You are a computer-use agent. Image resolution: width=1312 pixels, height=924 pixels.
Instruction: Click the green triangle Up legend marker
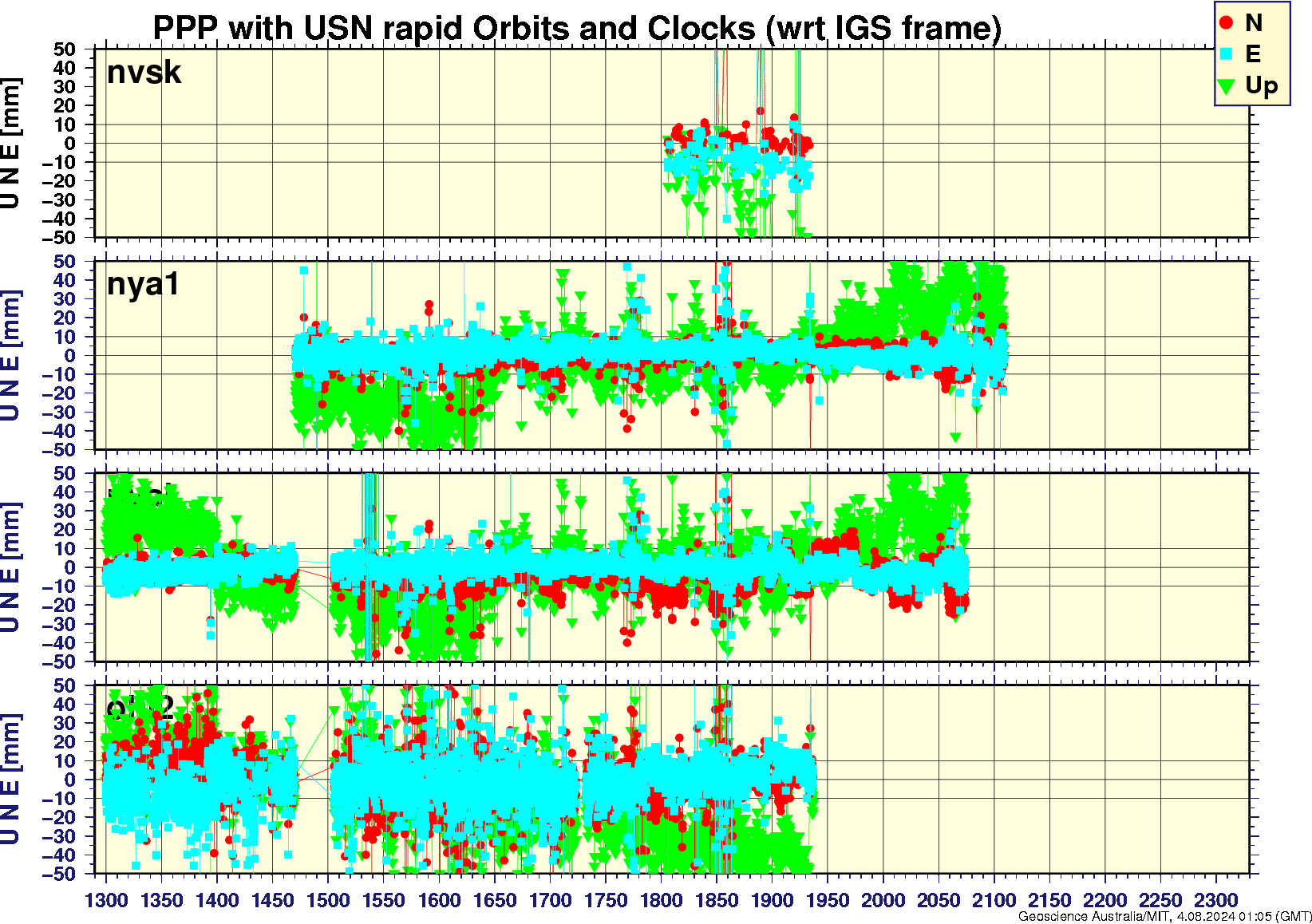tap(1227, 86)
